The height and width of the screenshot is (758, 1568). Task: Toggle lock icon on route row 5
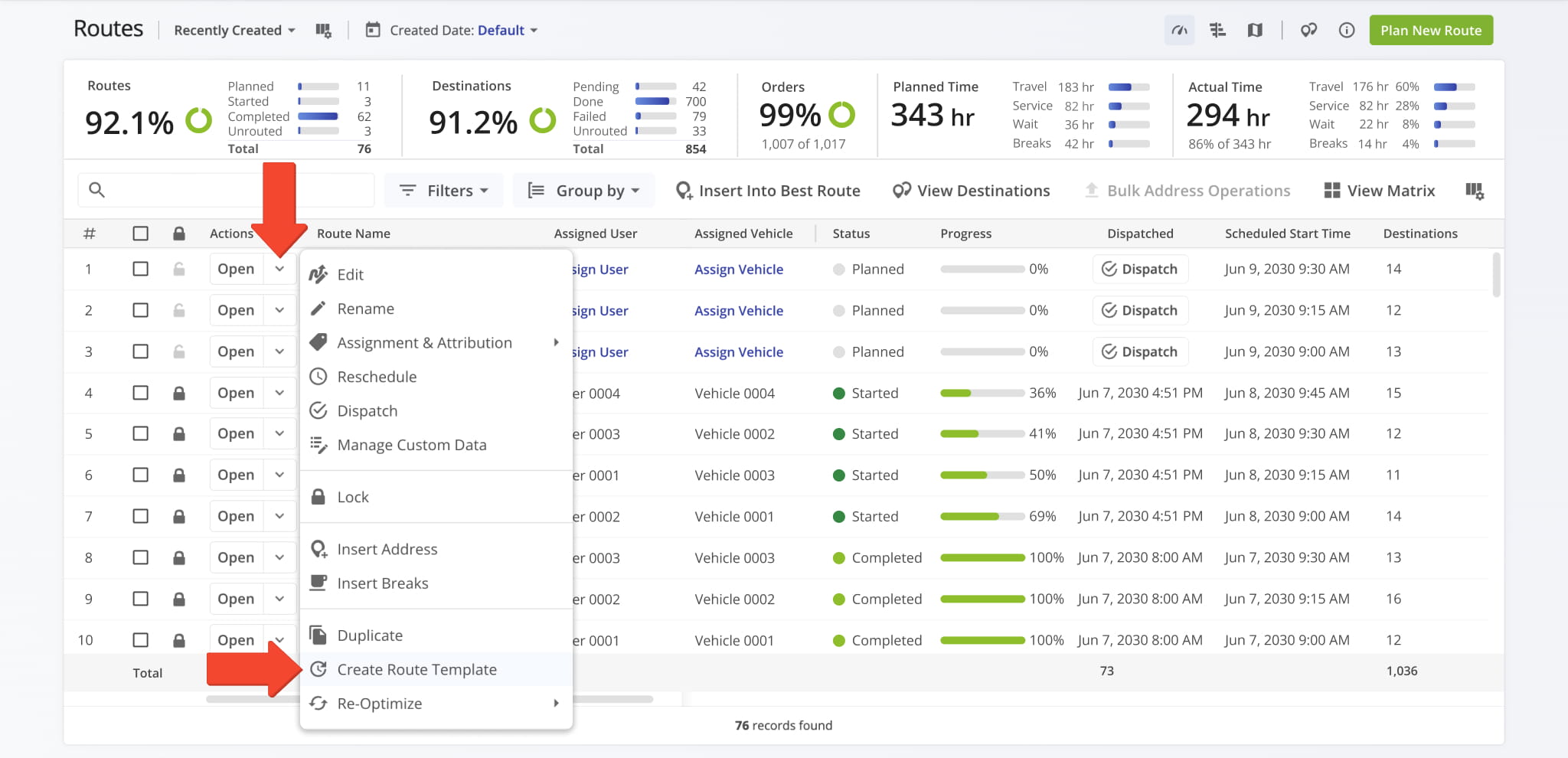point(179,433)
